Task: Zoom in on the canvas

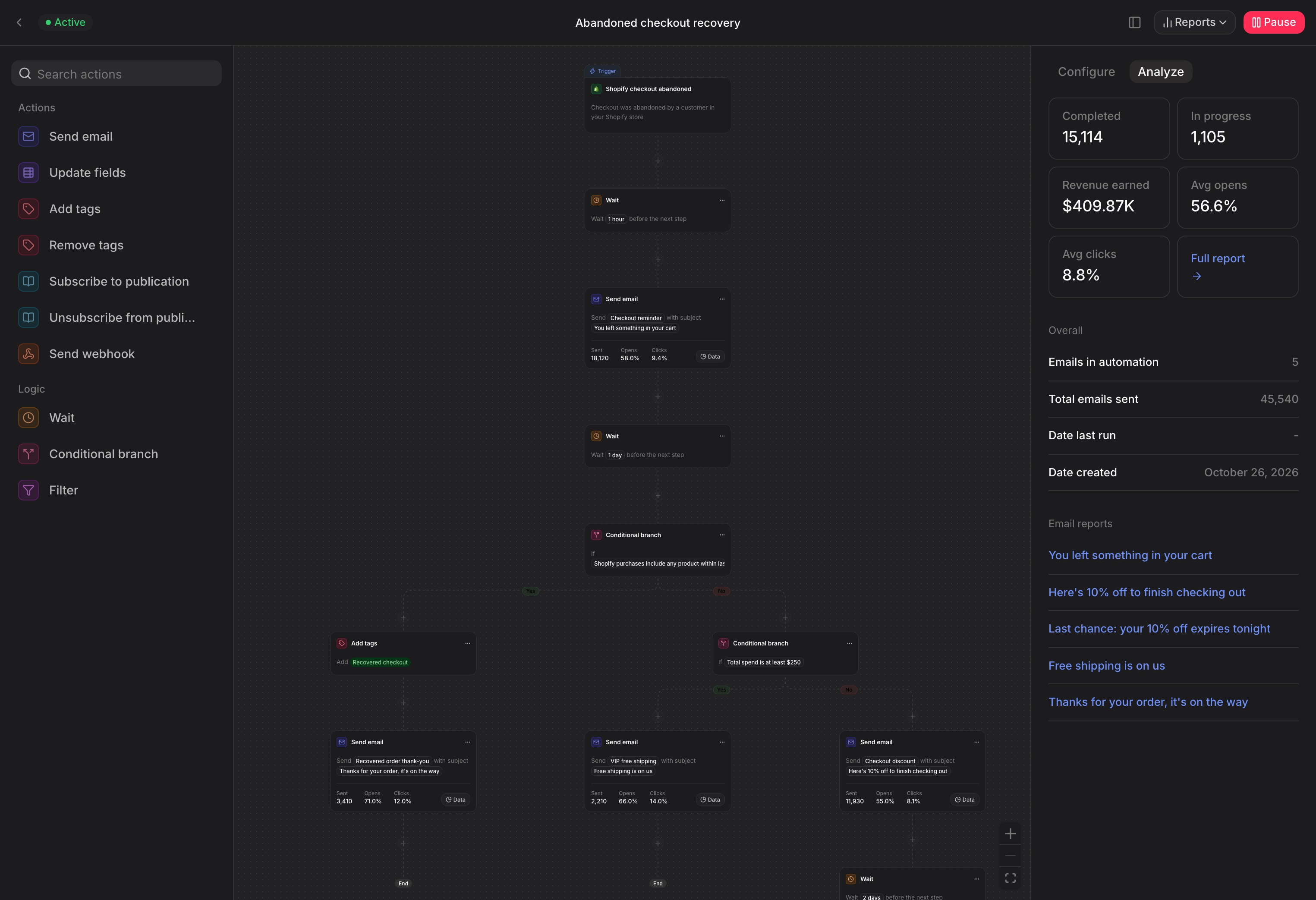Action: click(1010, 834)
